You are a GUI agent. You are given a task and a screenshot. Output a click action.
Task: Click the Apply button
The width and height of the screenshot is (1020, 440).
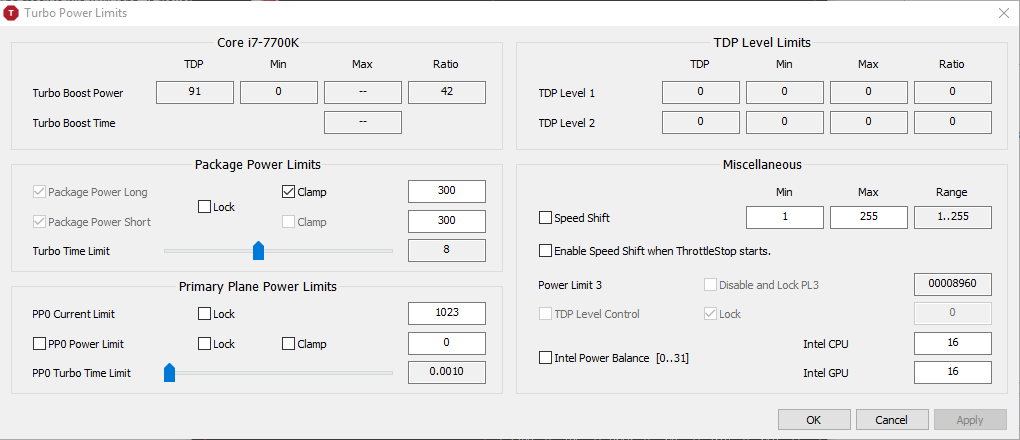coord(970,420)
